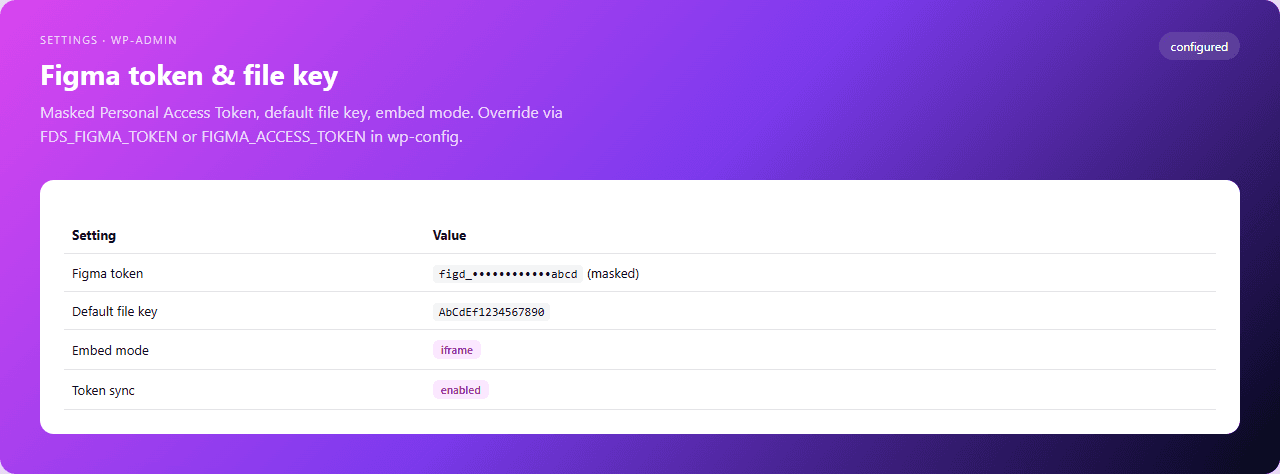Screen dimensions: 1280x474
Task: Click the (masked) note beside the token
Action: point(613,273)
